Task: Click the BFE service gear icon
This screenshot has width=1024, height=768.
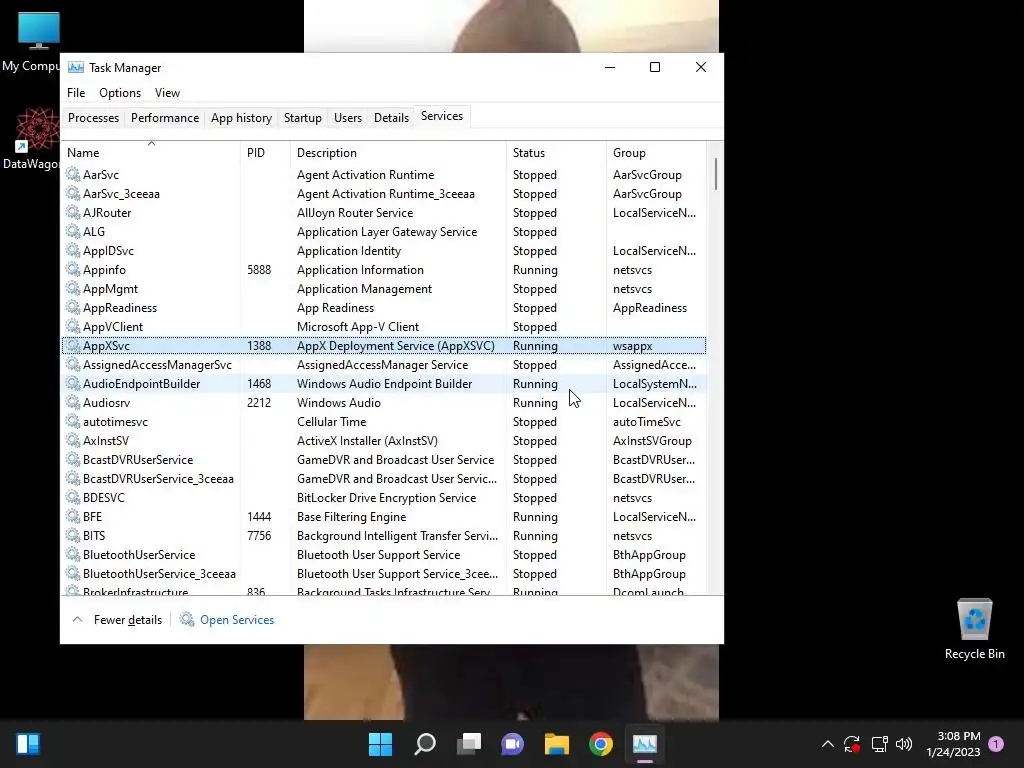Action: 73,516
